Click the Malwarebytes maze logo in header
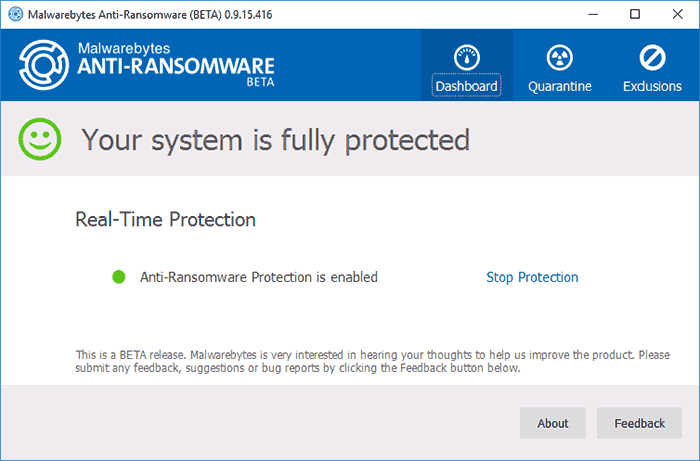The image size is (700, 461). click(43, 65)
